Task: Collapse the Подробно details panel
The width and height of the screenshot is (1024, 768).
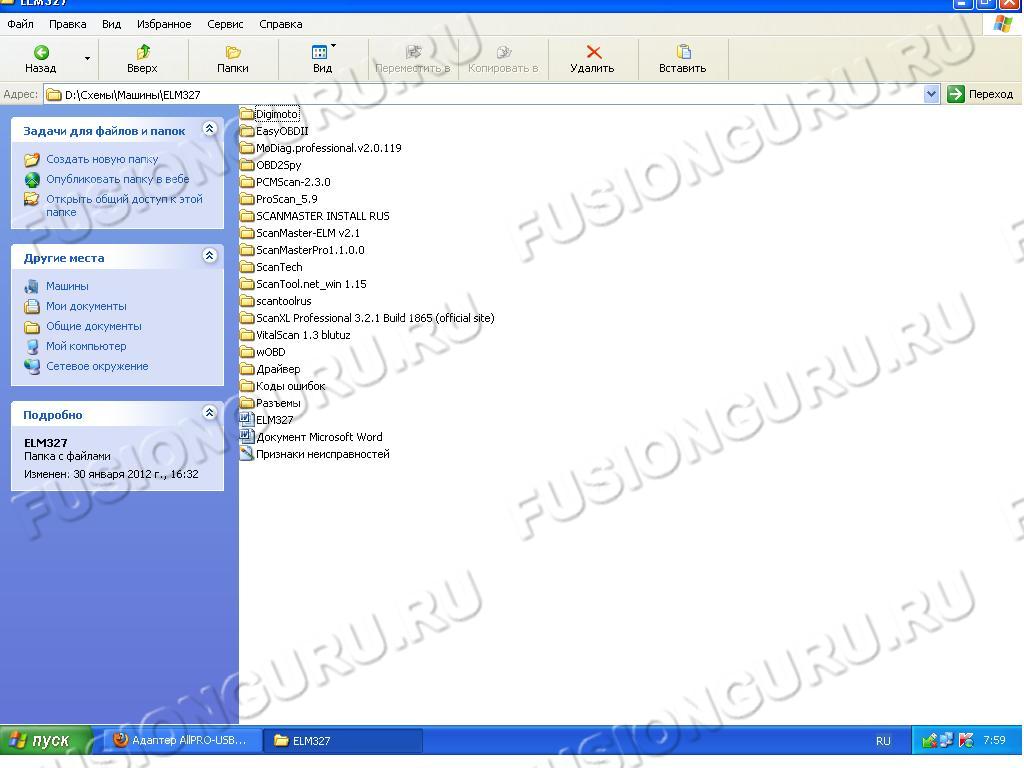Action: click(x=209, y=413)
